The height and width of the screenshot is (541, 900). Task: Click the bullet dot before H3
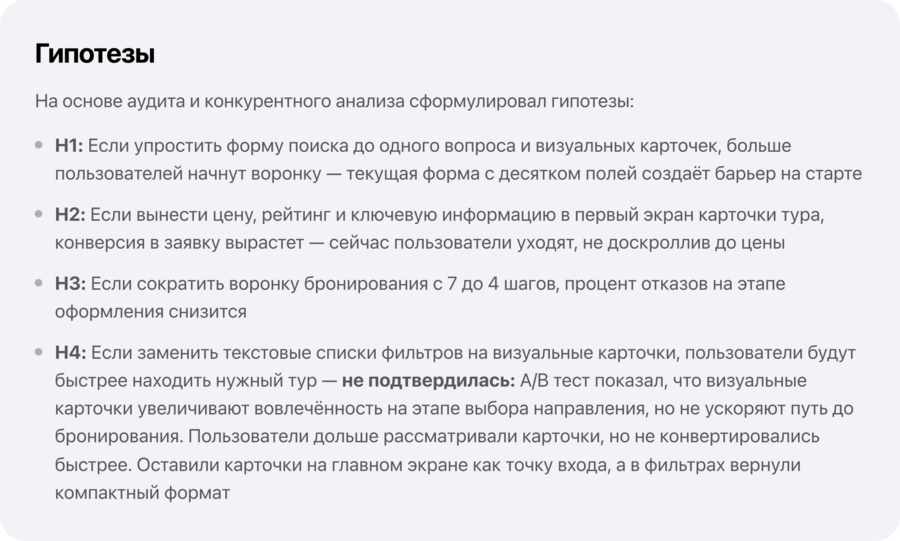coord(39,283)
